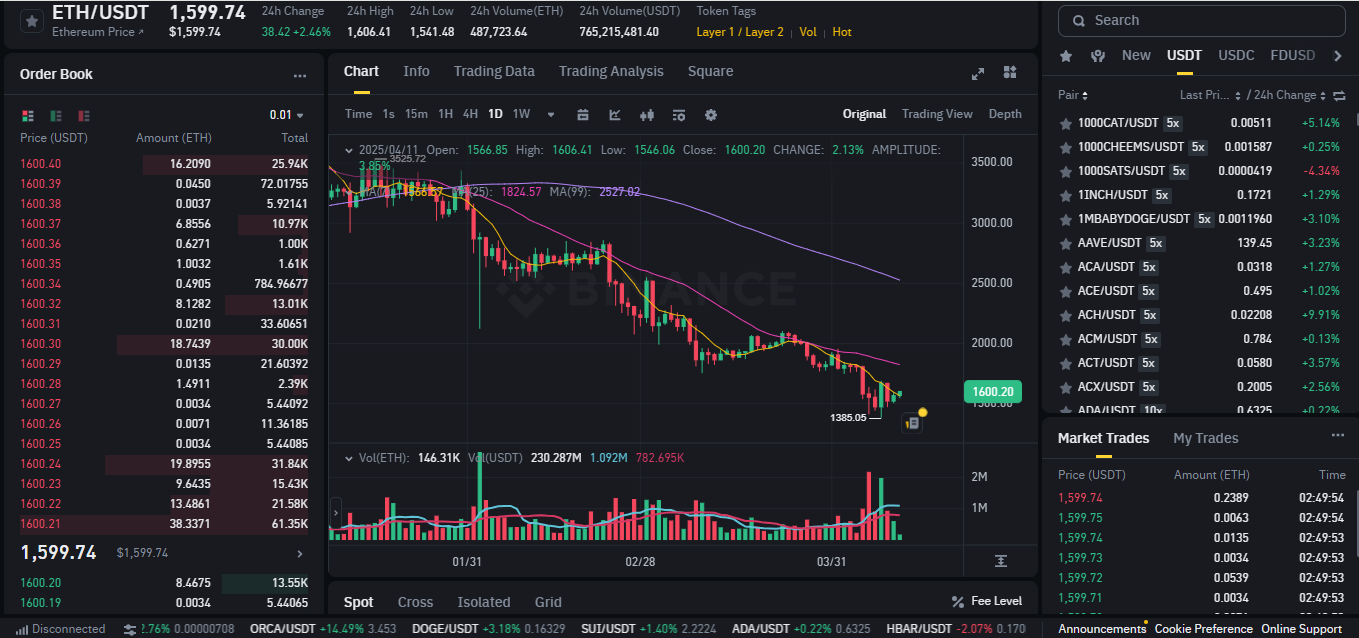Add ETH/USDT to favorites with the star
This screenshot has height=638, width=1359.
point(31,20)
